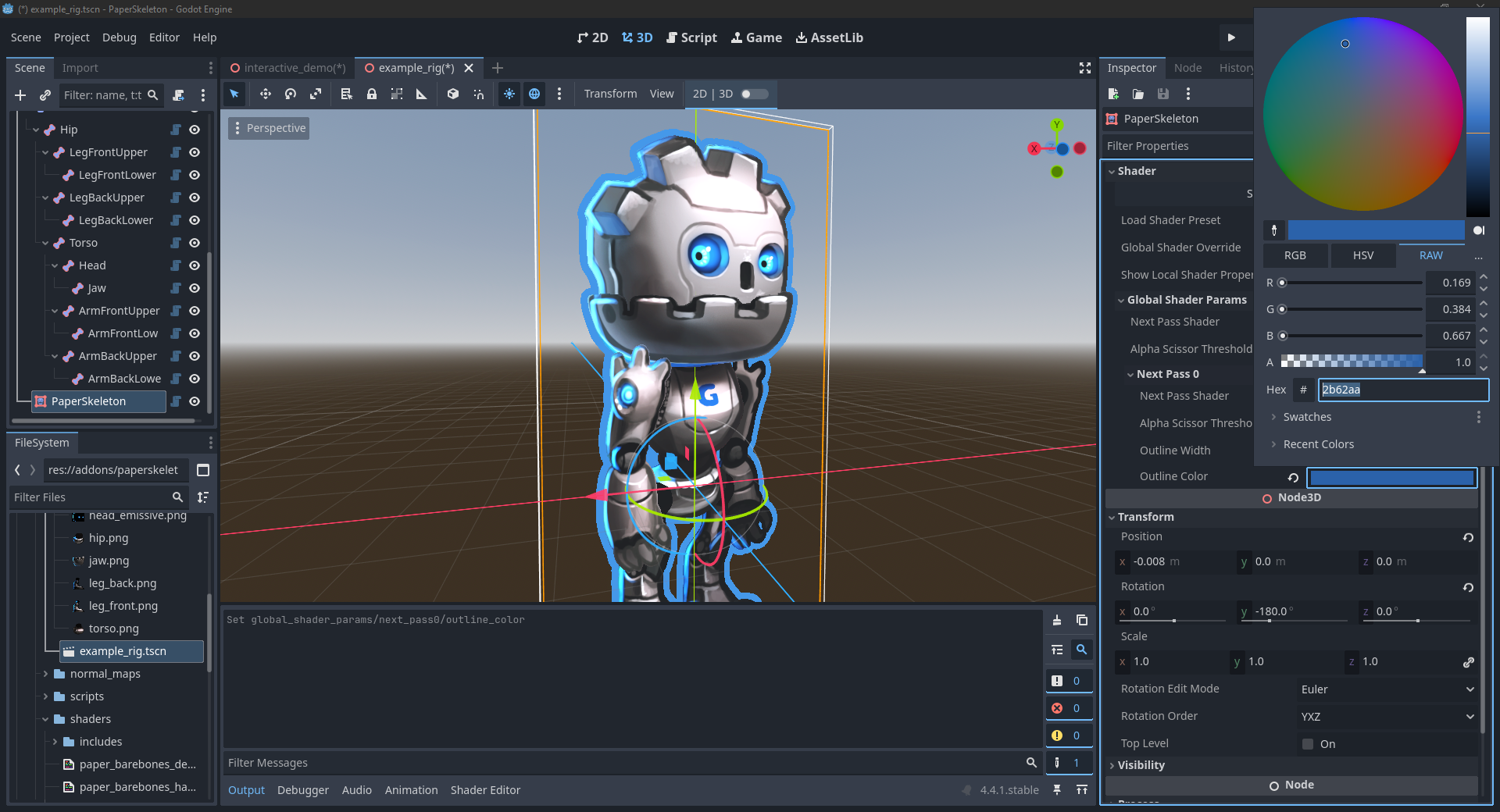Open the Scene menu
The image size is (1500, 812).
26,37
